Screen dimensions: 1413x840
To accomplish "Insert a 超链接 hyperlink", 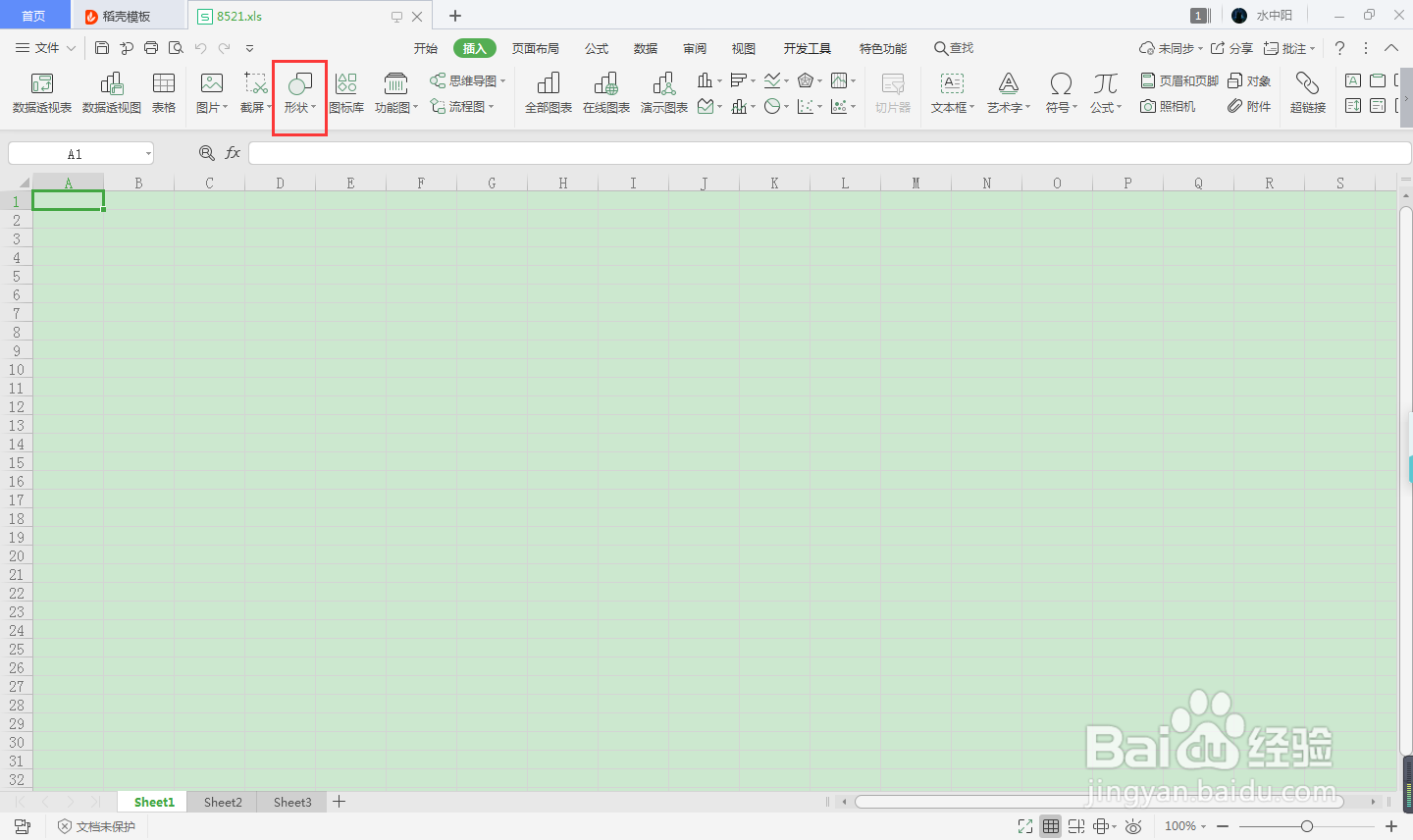I will (1308, 93).
